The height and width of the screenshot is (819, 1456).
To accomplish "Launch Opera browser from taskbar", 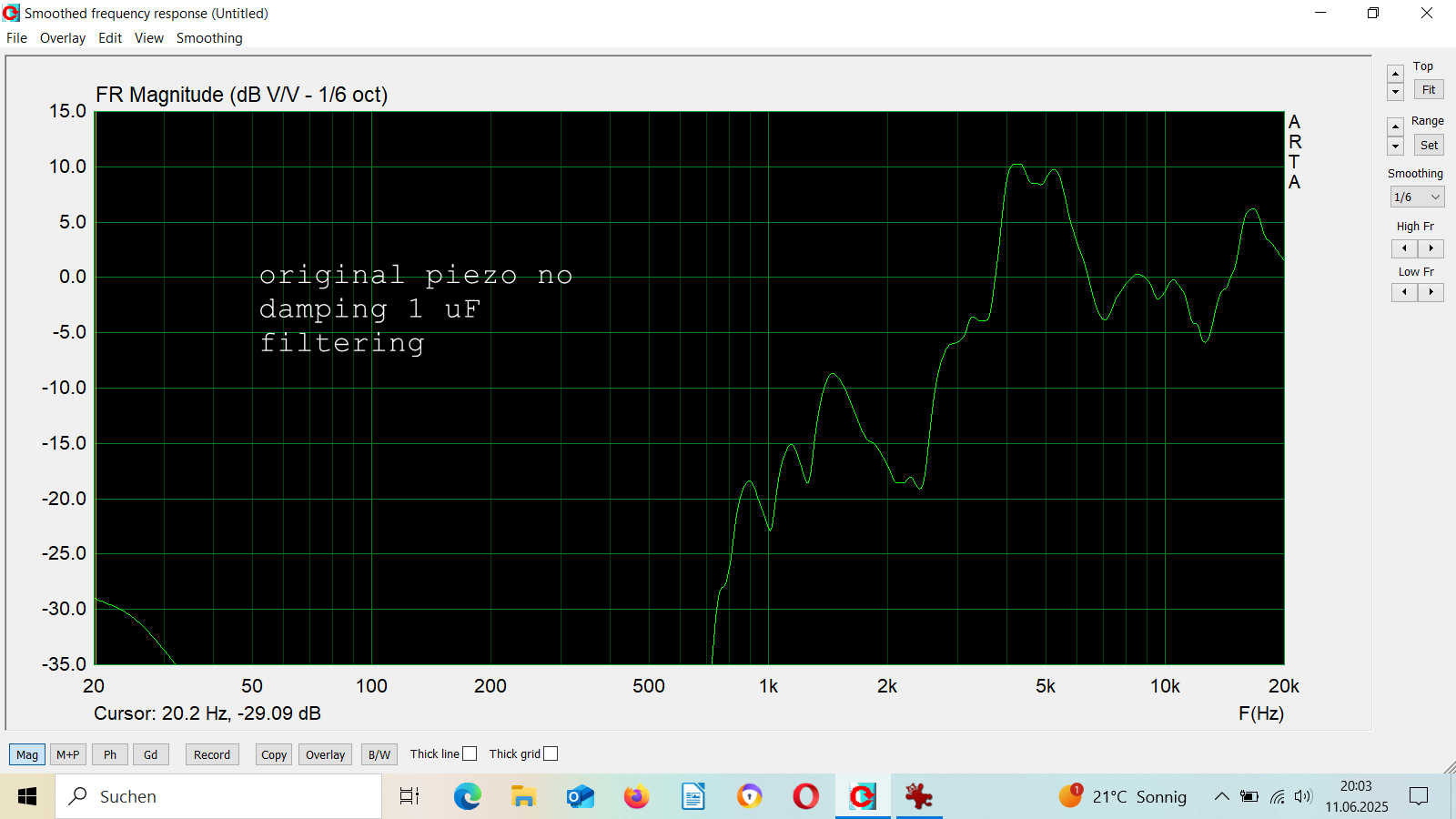I will 805,796.
